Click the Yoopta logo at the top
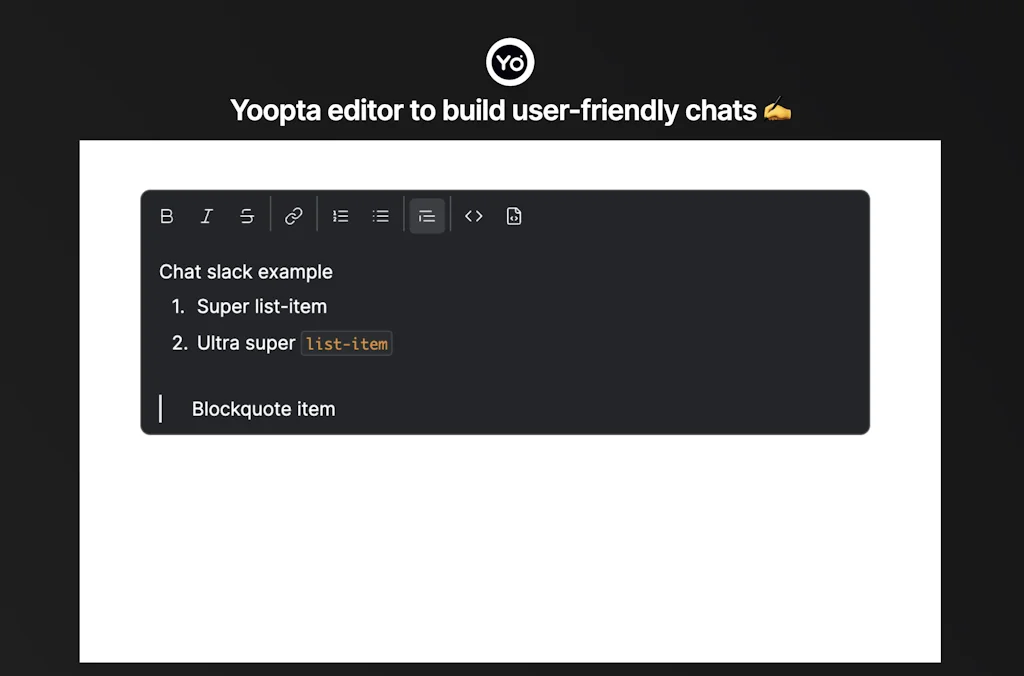The height and width of the screenshot is (676, 1024). 511,61
